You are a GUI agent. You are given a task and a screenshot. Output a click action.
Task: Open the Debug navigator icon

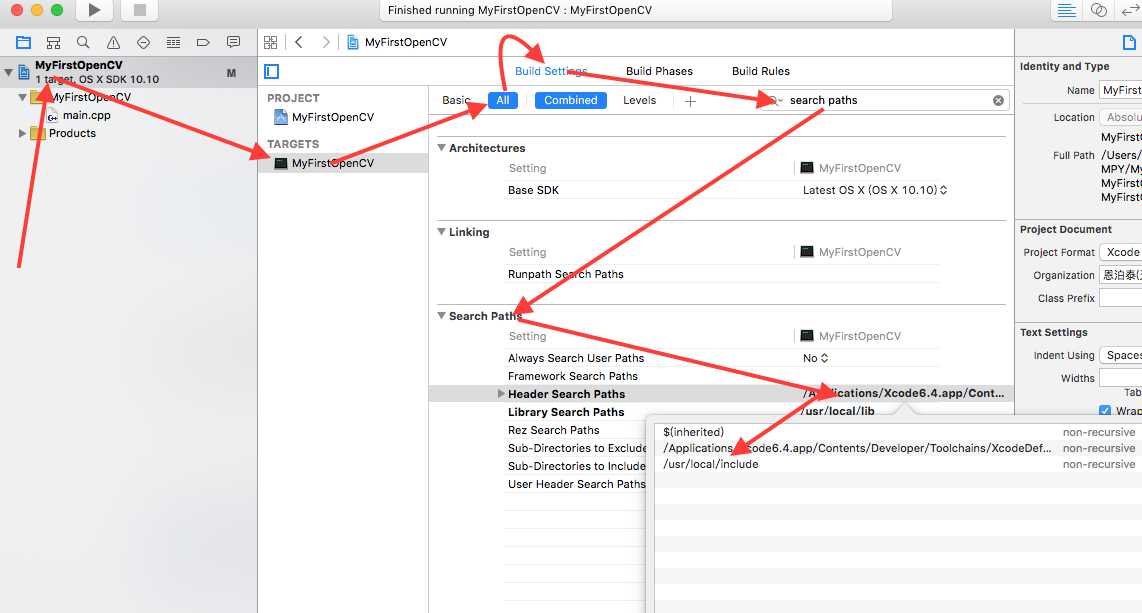(x=173, y=42)
